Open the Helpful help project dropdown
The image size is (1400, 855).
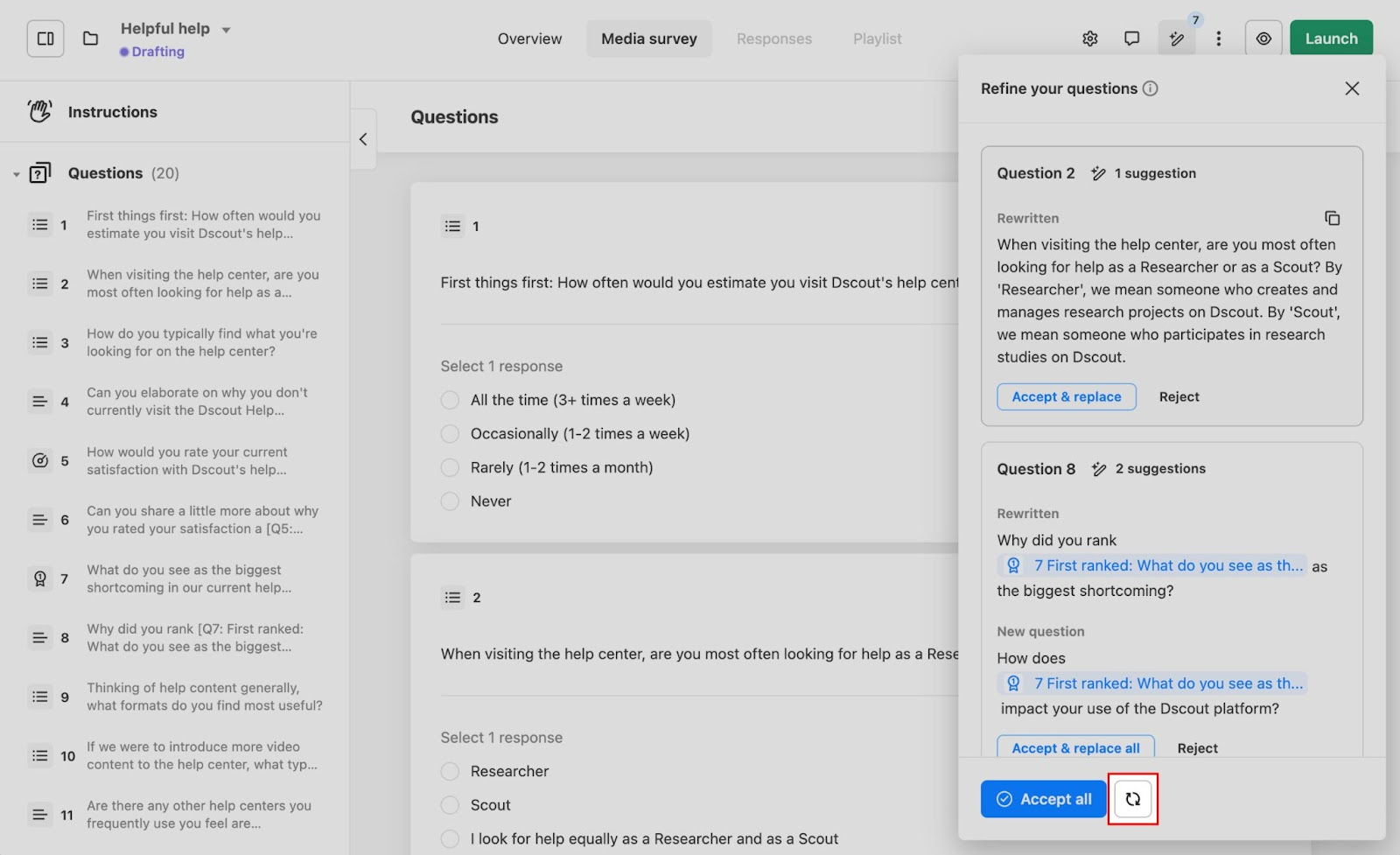pos(226,30)
